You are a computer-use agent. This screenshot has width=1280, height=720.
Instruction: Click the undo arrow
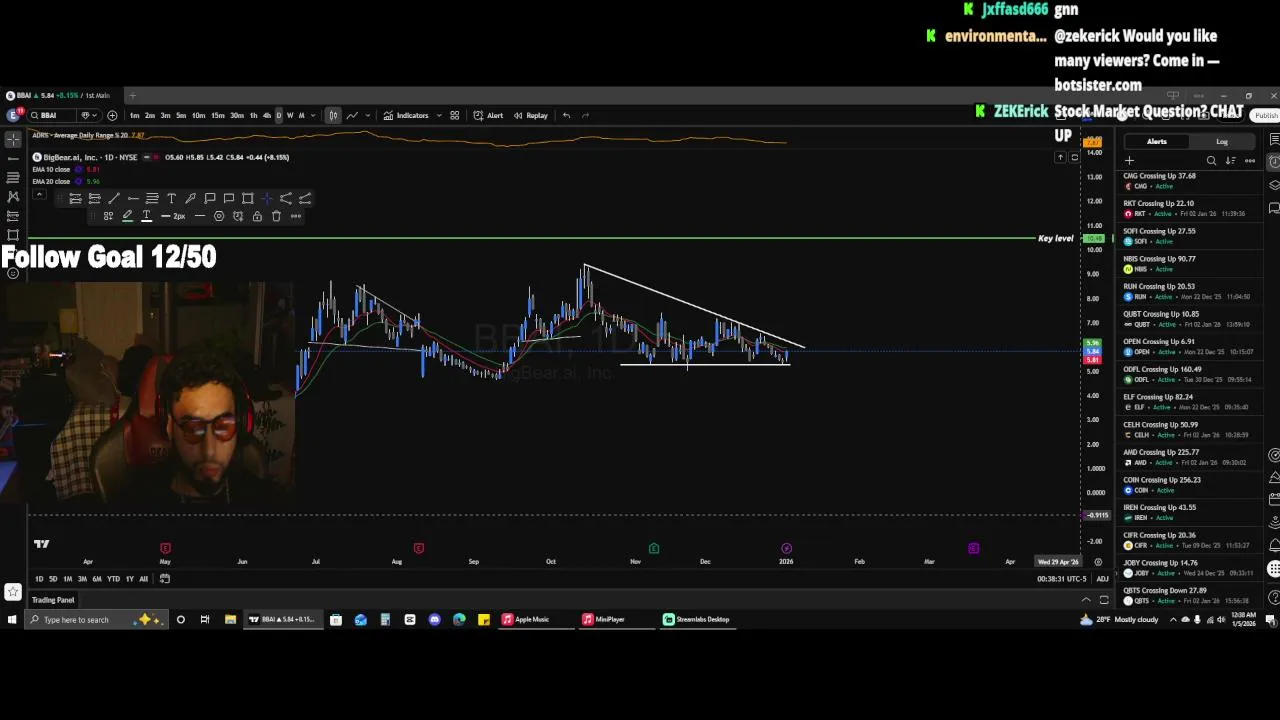click(x=566, y=115)
